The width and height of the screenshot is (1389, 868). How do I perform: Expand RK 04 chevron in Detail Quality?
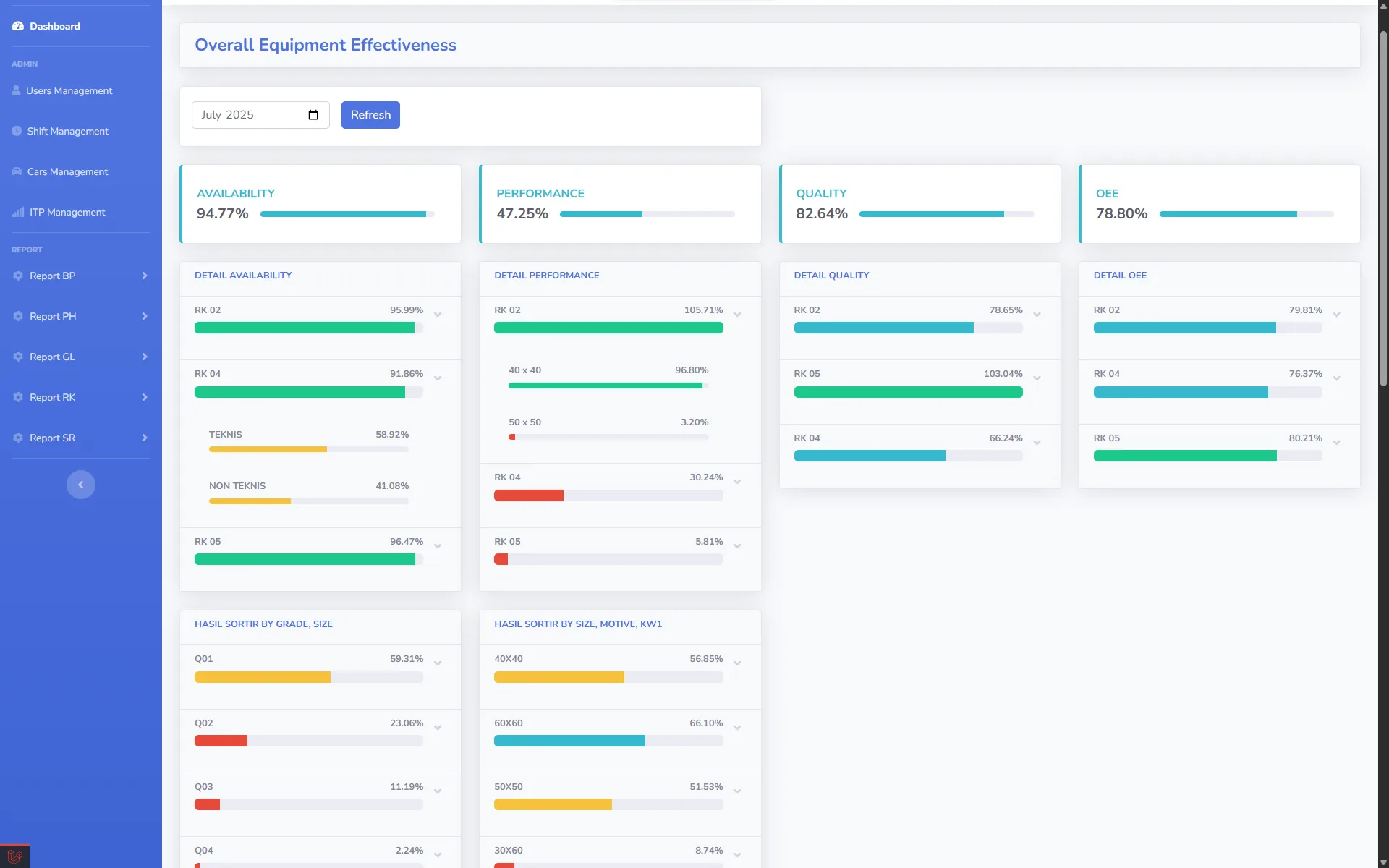tap(1037, 443)
